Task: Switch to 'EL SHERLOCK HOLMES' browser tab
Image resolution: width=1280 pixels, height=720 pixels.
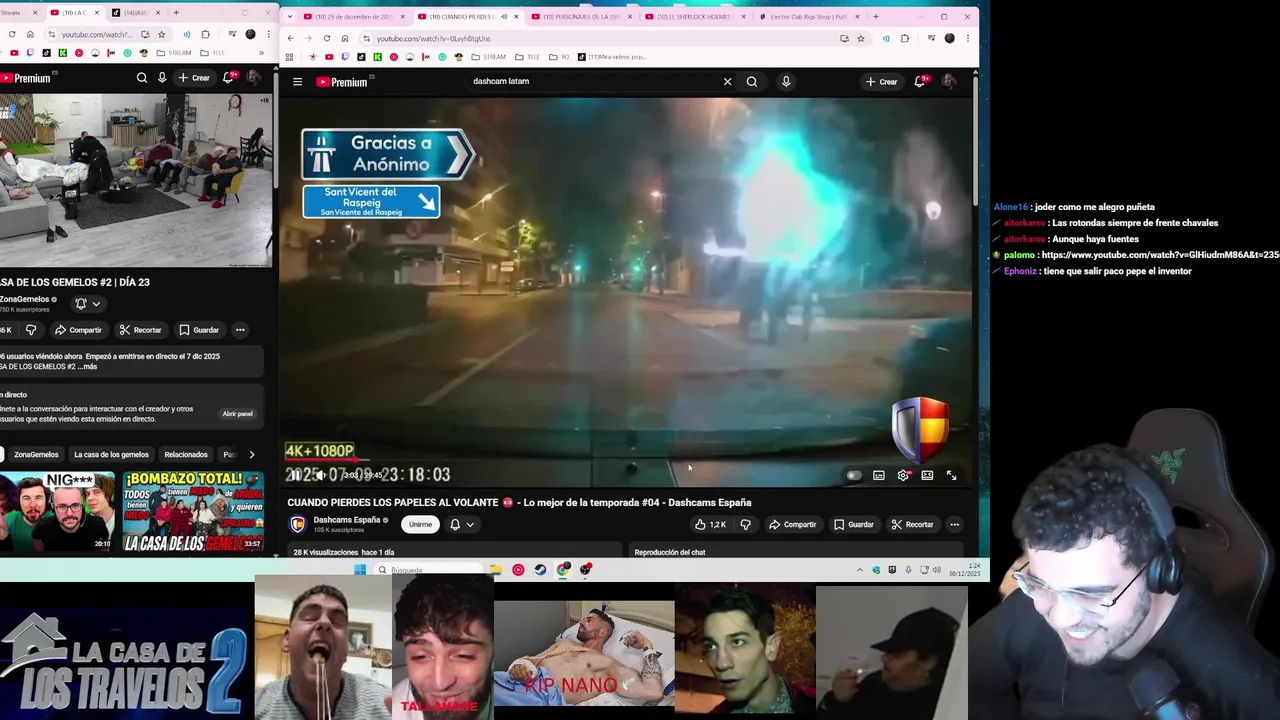Action: click(x=694, y=16)
